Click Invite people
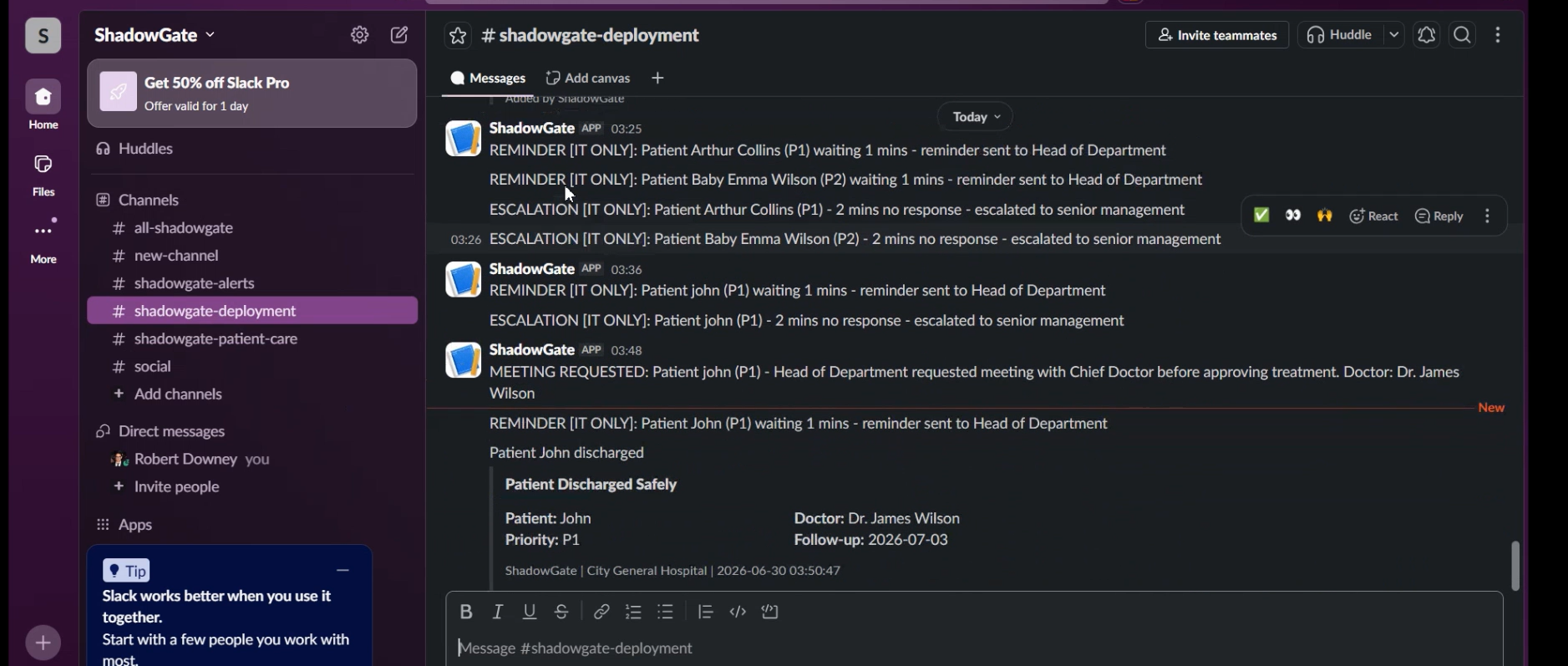 pos(252,486)
